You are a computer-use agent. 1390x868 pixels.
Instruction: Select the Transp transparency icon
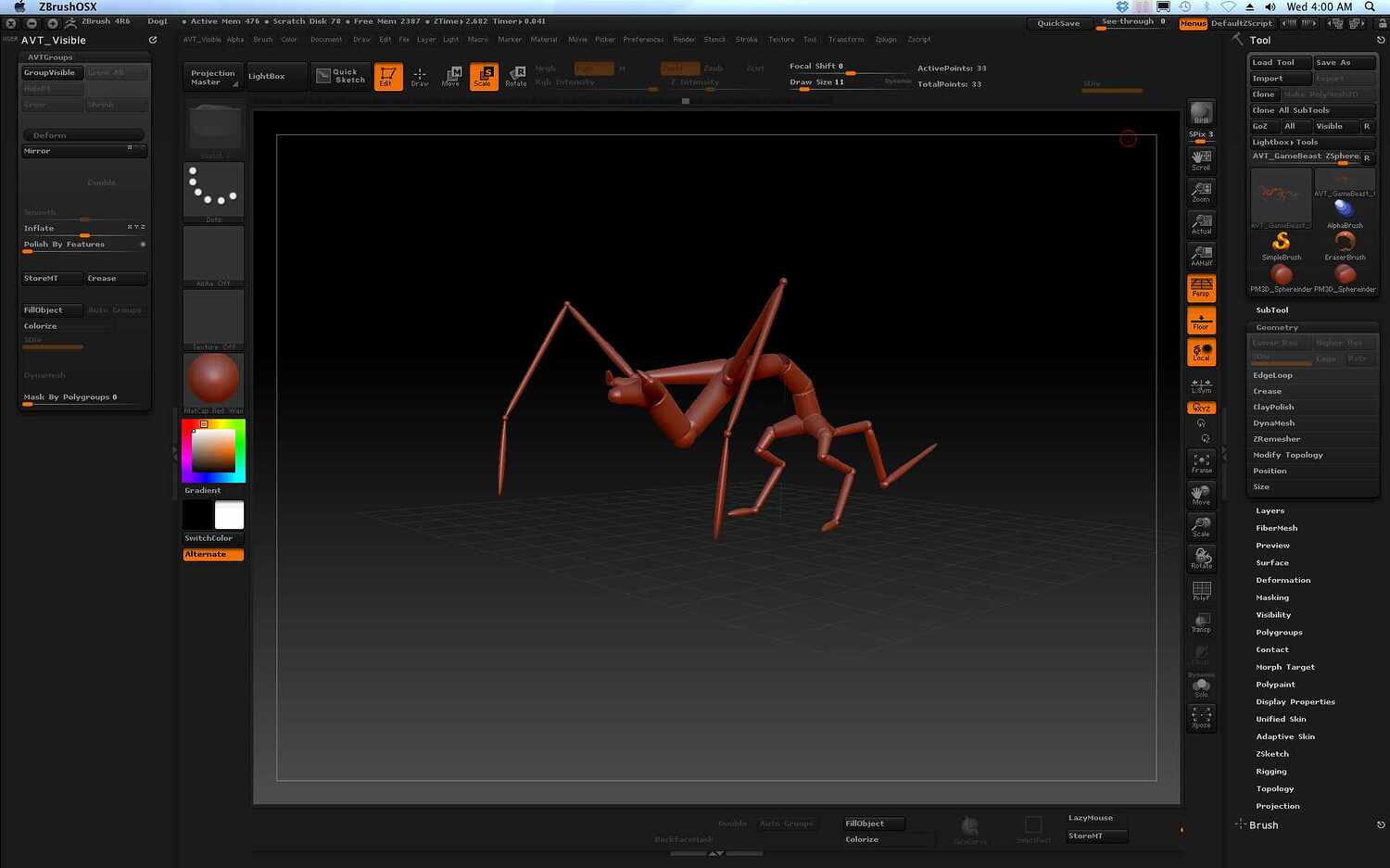tap(1201, 623)
